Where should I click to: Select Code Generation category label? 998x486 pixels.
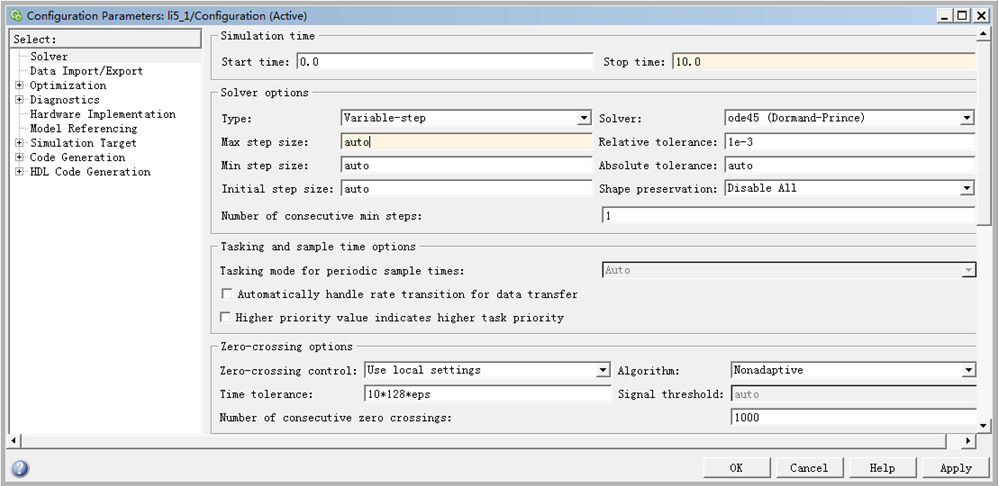(x=78, y=157)
